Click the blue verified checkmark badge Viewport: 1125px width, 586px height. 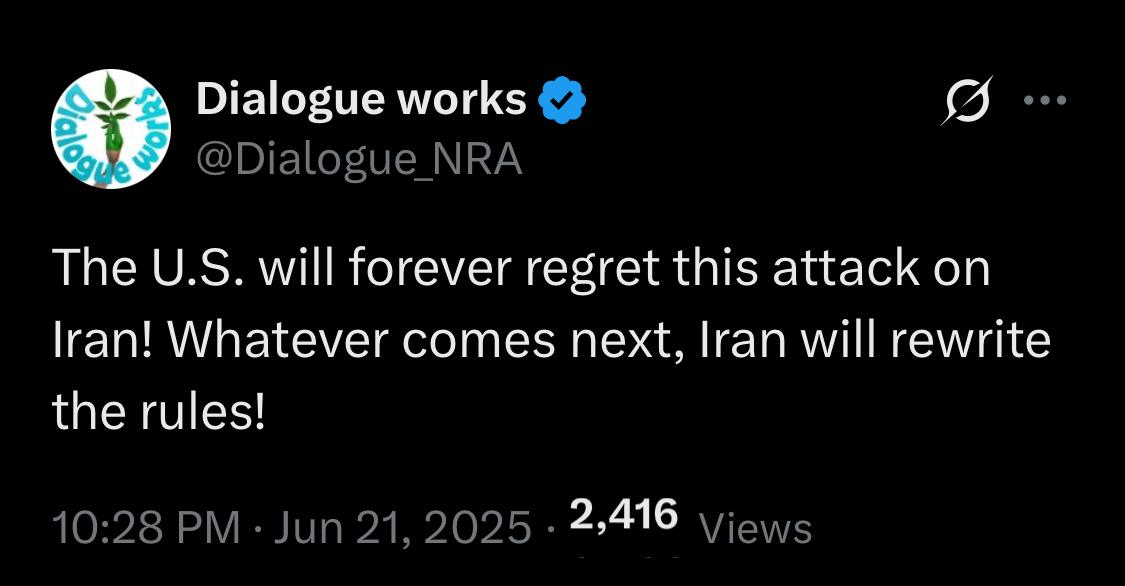tap(562, 100)
